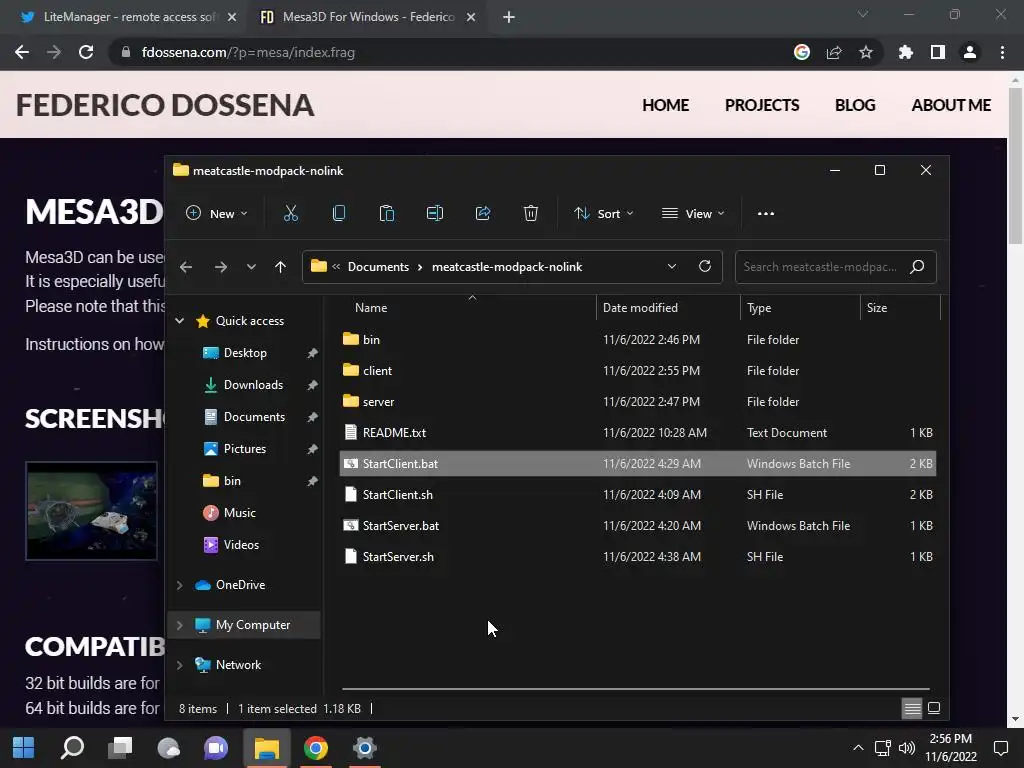Open Task View on taskbar
The width and height of the screenshot is (1024, 768).
[120, 748]
